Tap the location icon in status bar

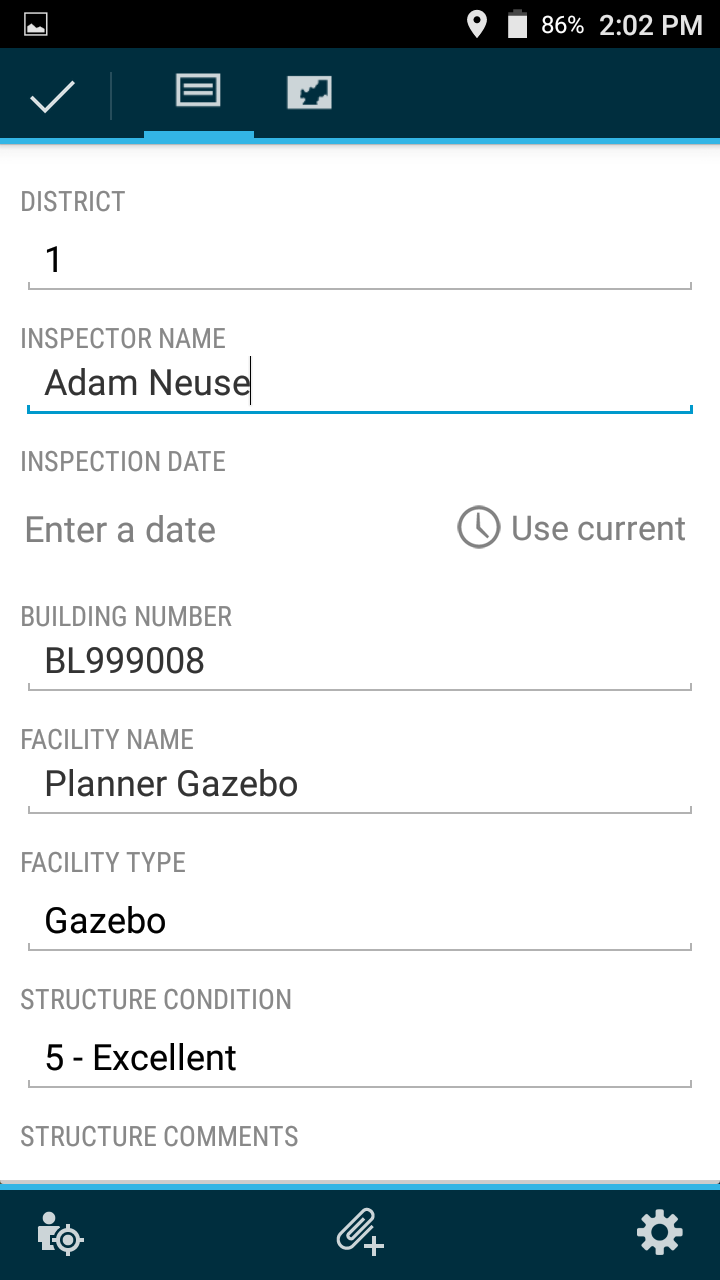[x=477, y=25]
